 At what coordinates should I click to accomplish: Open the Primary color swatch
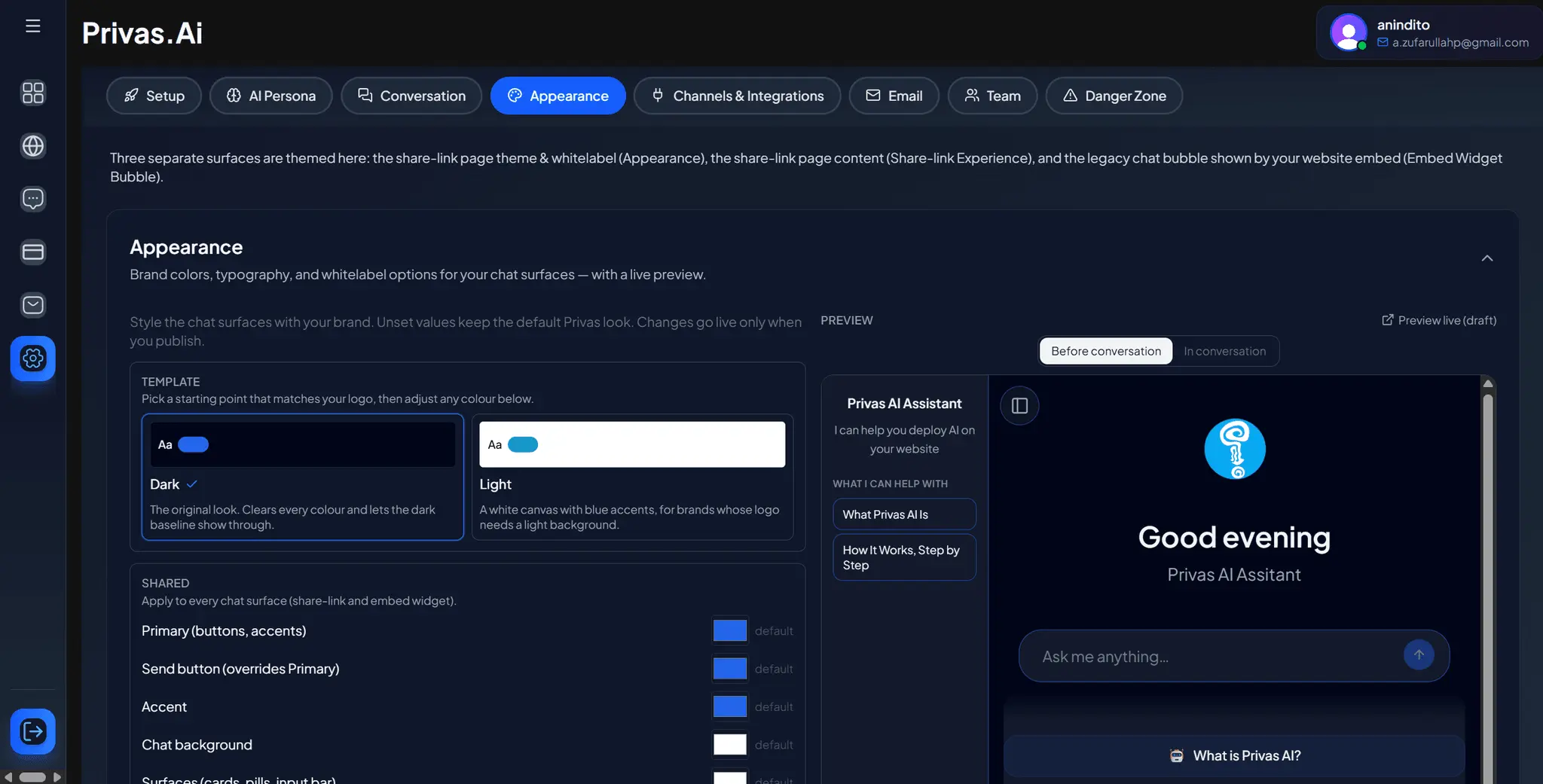pos(730,630)
